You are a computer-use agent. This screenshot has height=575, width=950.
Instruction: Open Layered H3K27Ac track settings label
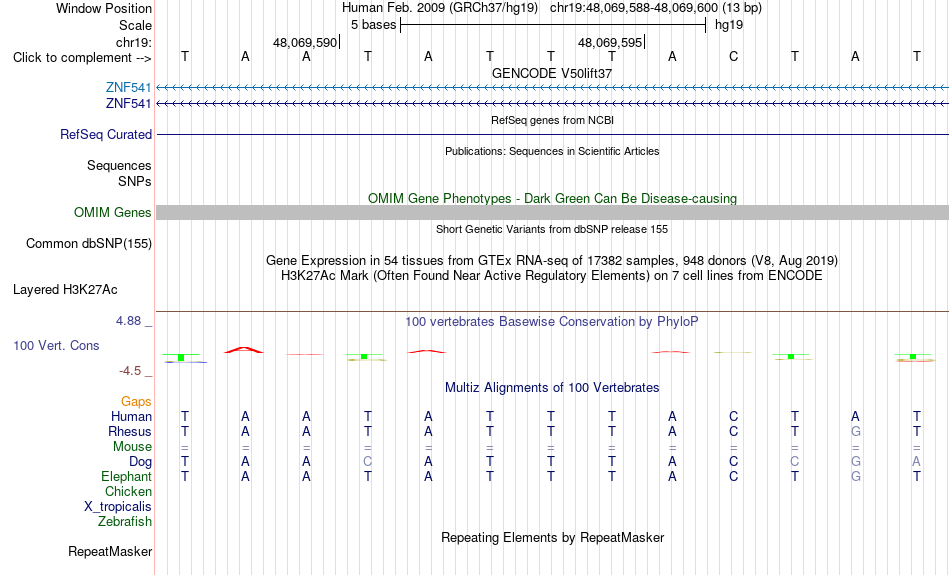click(x=65, y=290)
